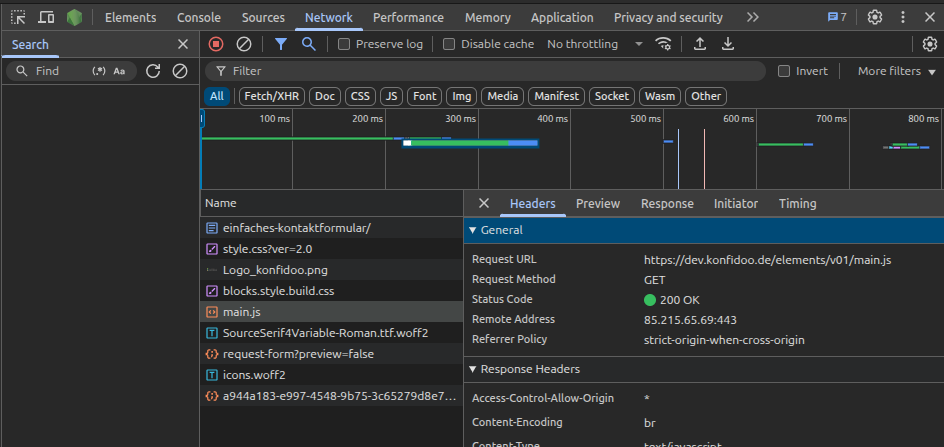944x447 pixels.
Task: Click the network search magnifier icon
Action: pos(308,44)
